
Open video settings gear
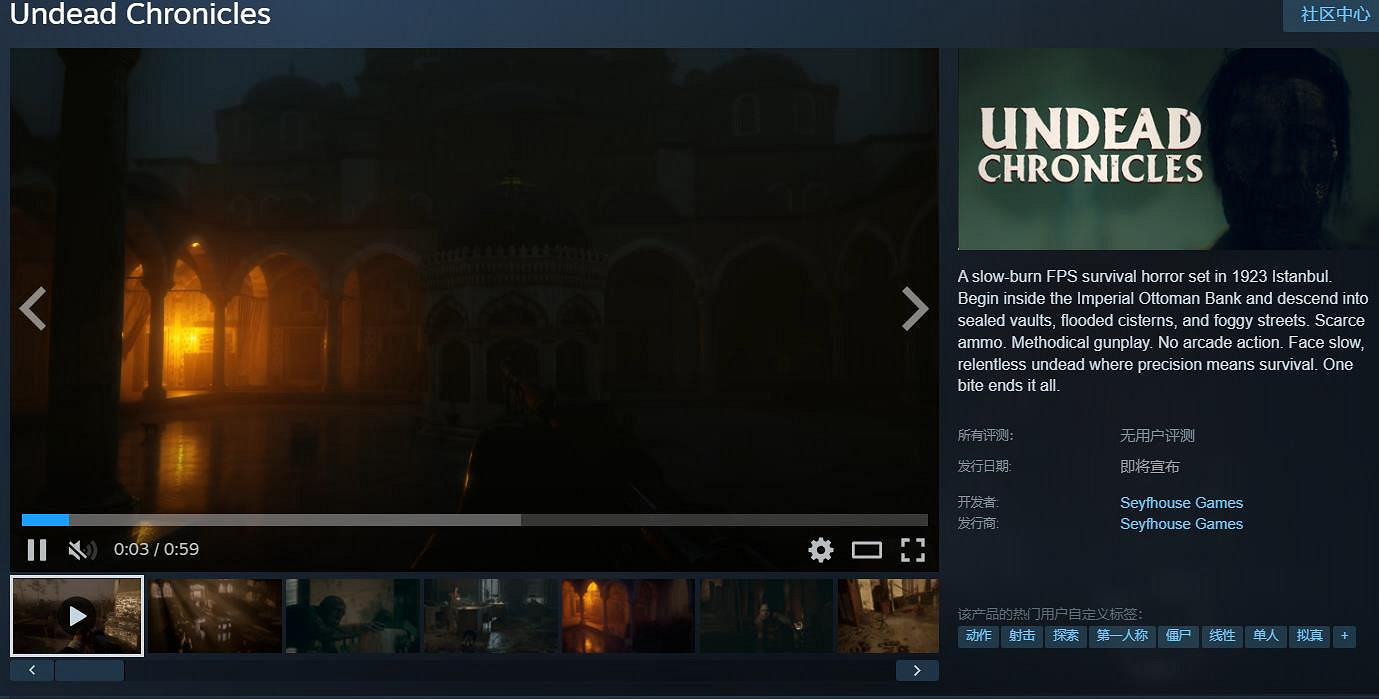pos(820,549)
